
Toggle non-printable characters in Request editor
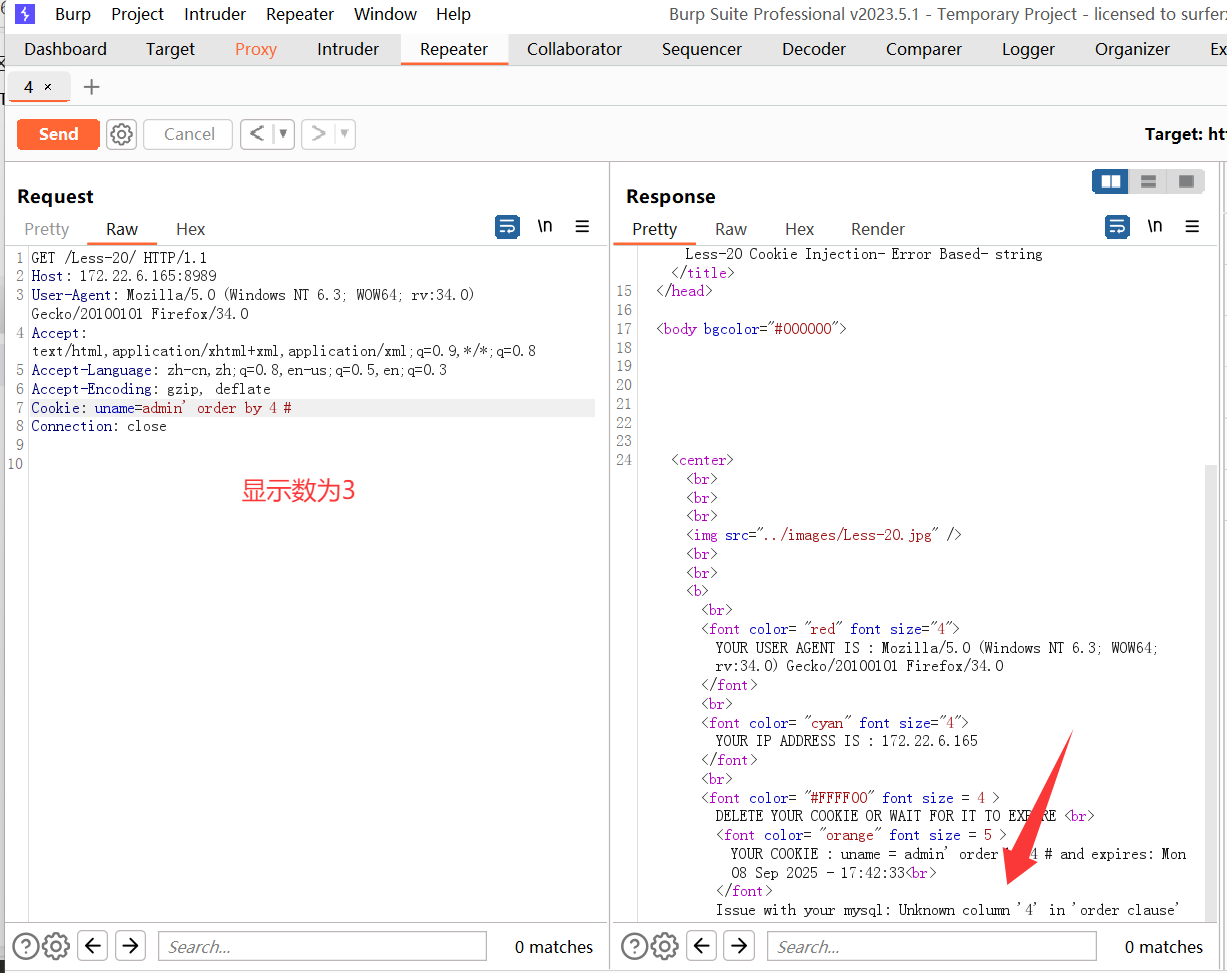tap(545, 227)
